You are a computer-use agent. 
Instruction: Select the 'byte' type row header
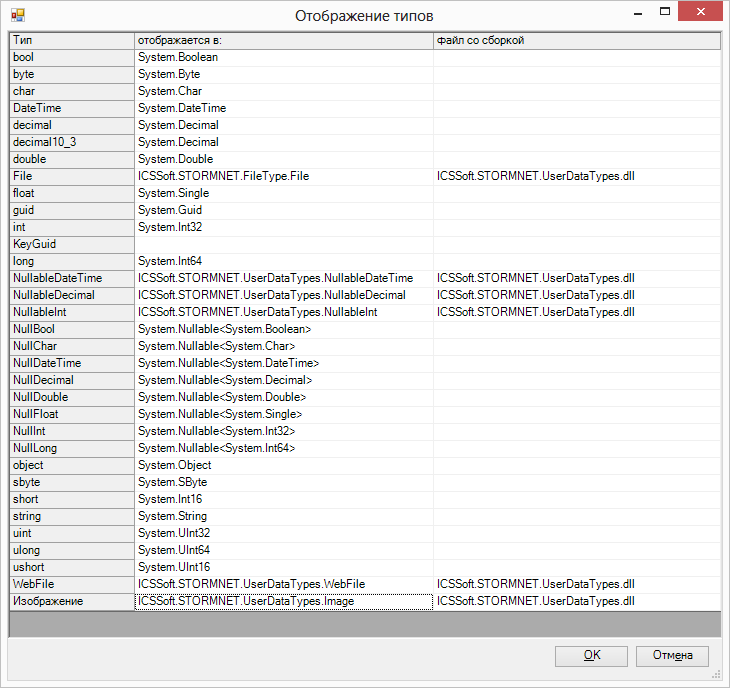click(x=72, y=74)
